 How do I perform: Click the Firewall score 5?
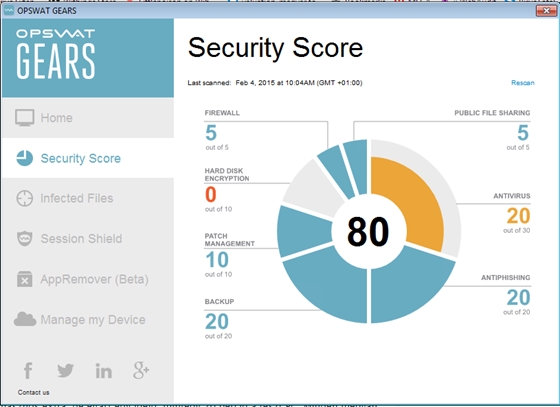[211, 133]
